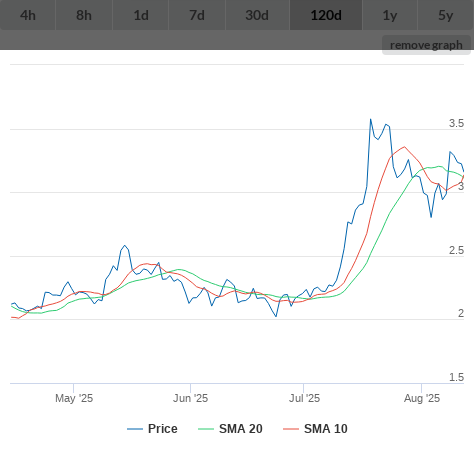
Task: Click the price peak near 3.5
Action: point(371,119)
